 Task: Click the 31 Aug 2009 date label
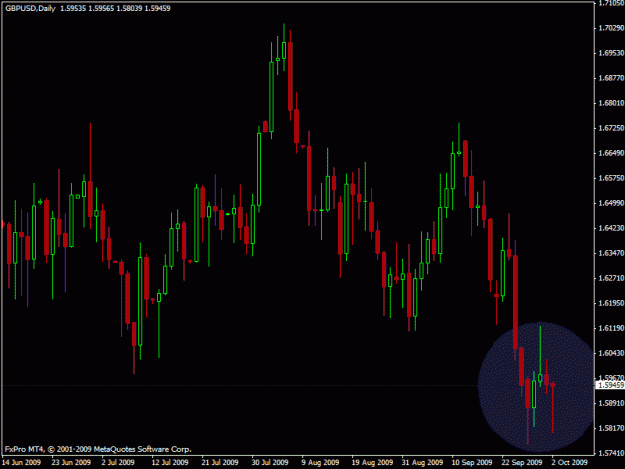point(422,462)
